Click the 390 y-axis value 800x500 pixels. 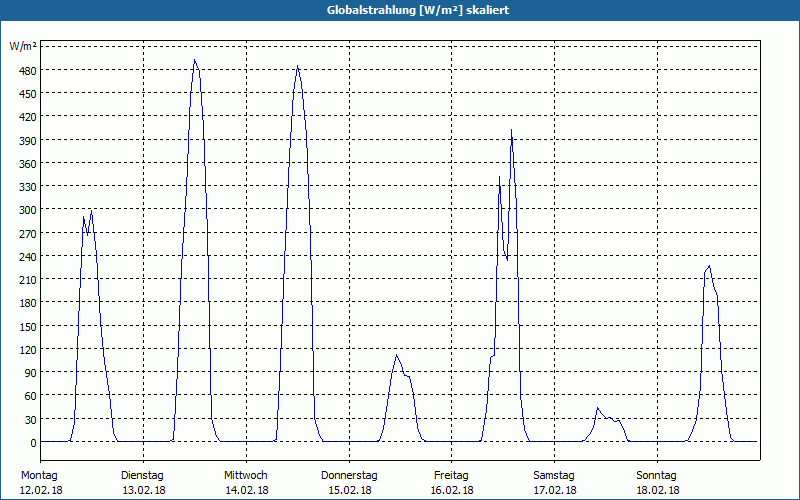[27, 141]
